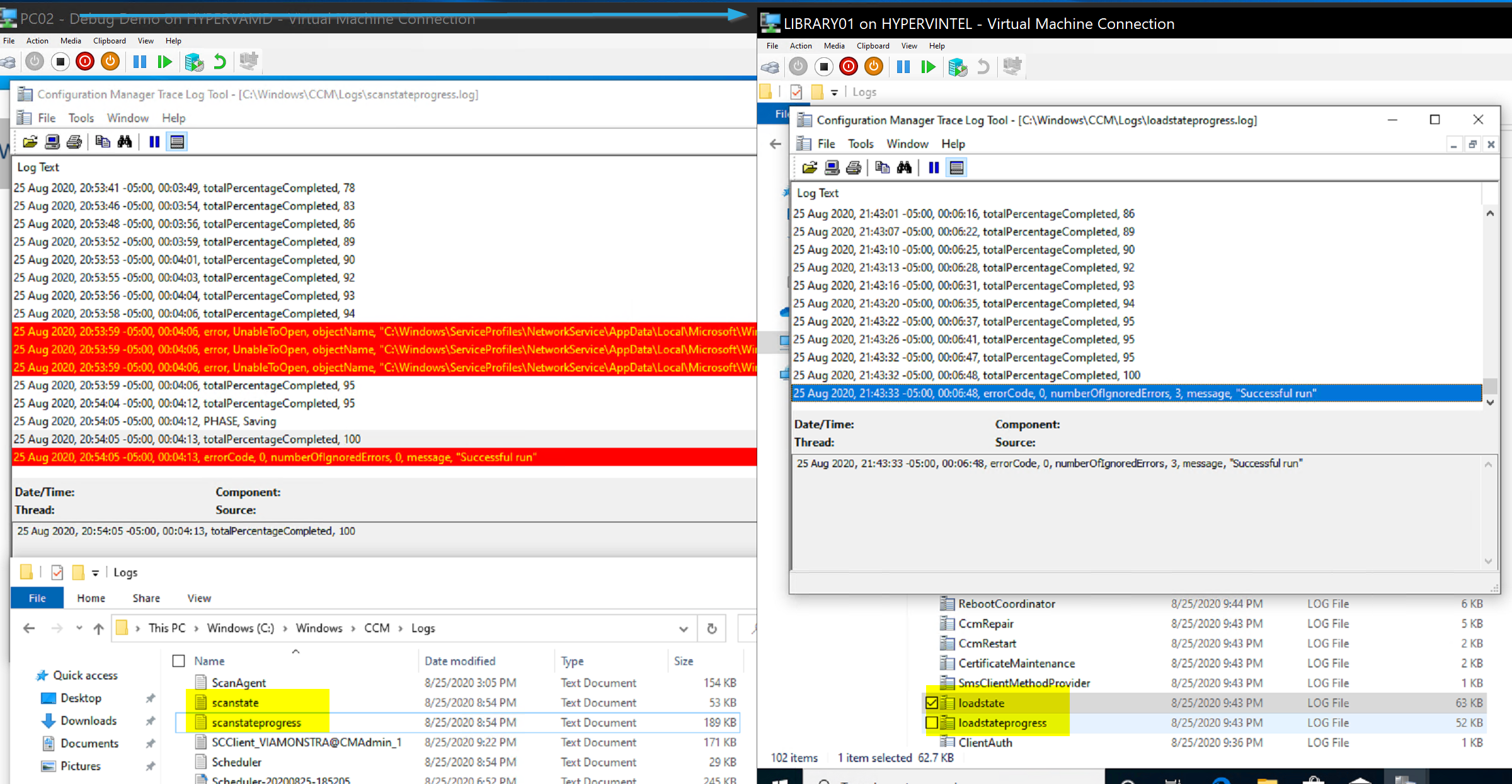Viewport: 1512px width, 784px height.
Task: Expand the address bar history dropdown
Action: point(684,628)
